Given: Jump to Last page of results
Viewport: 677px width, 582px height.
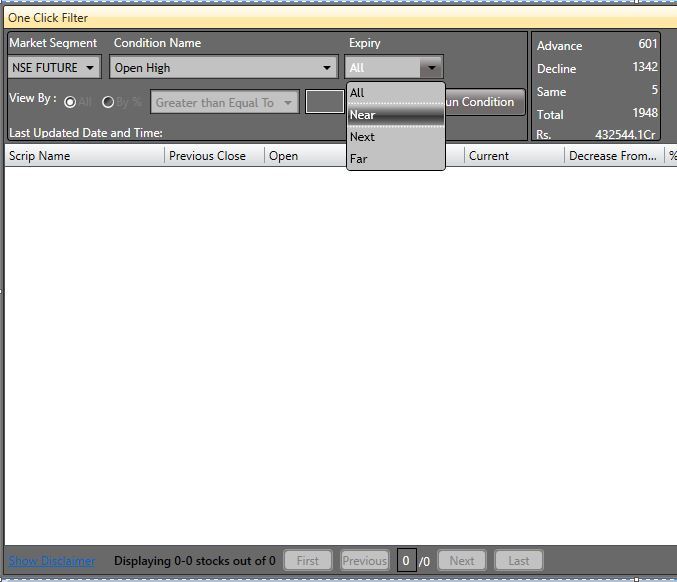Looking at the screenshot, I should 518,561.
